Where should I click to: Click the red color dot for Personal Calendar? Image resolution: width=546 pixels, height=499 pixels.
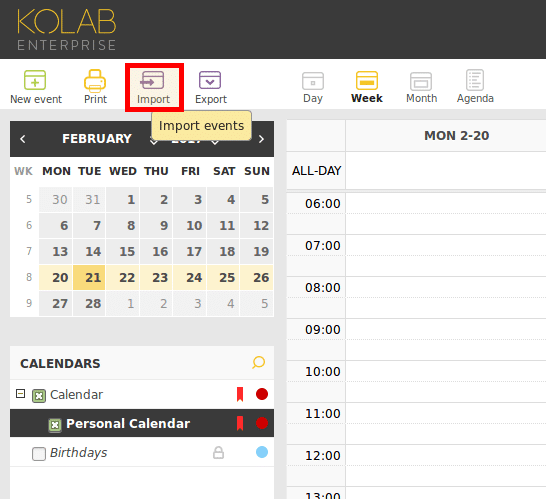coord(262,423)
